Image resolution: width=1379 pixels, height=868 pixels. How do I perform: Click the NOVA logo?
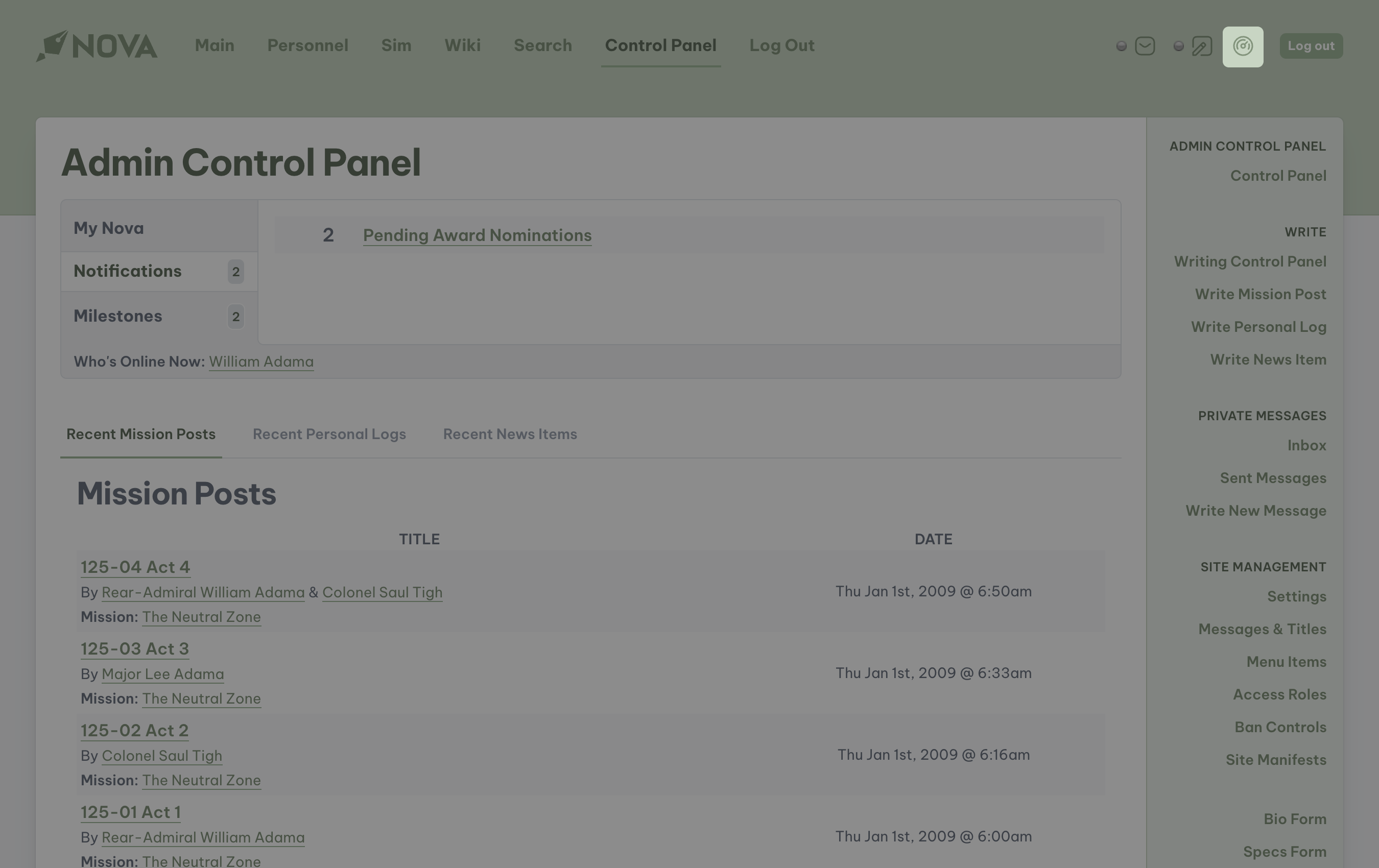[97, 46]
